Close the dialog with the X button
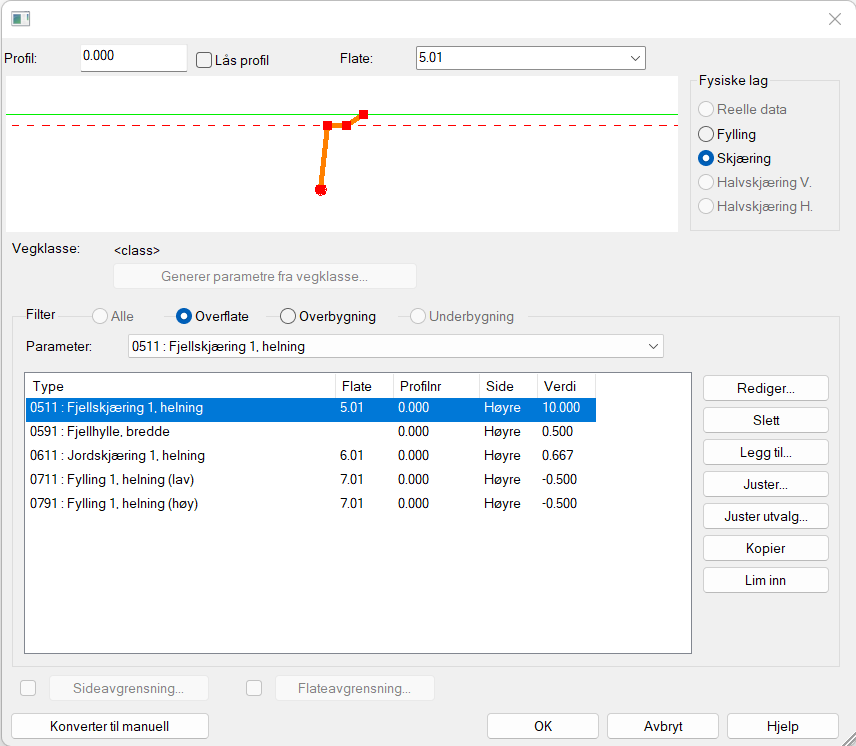This screenshot has width=856, height=746. click(x=834, y=18)
